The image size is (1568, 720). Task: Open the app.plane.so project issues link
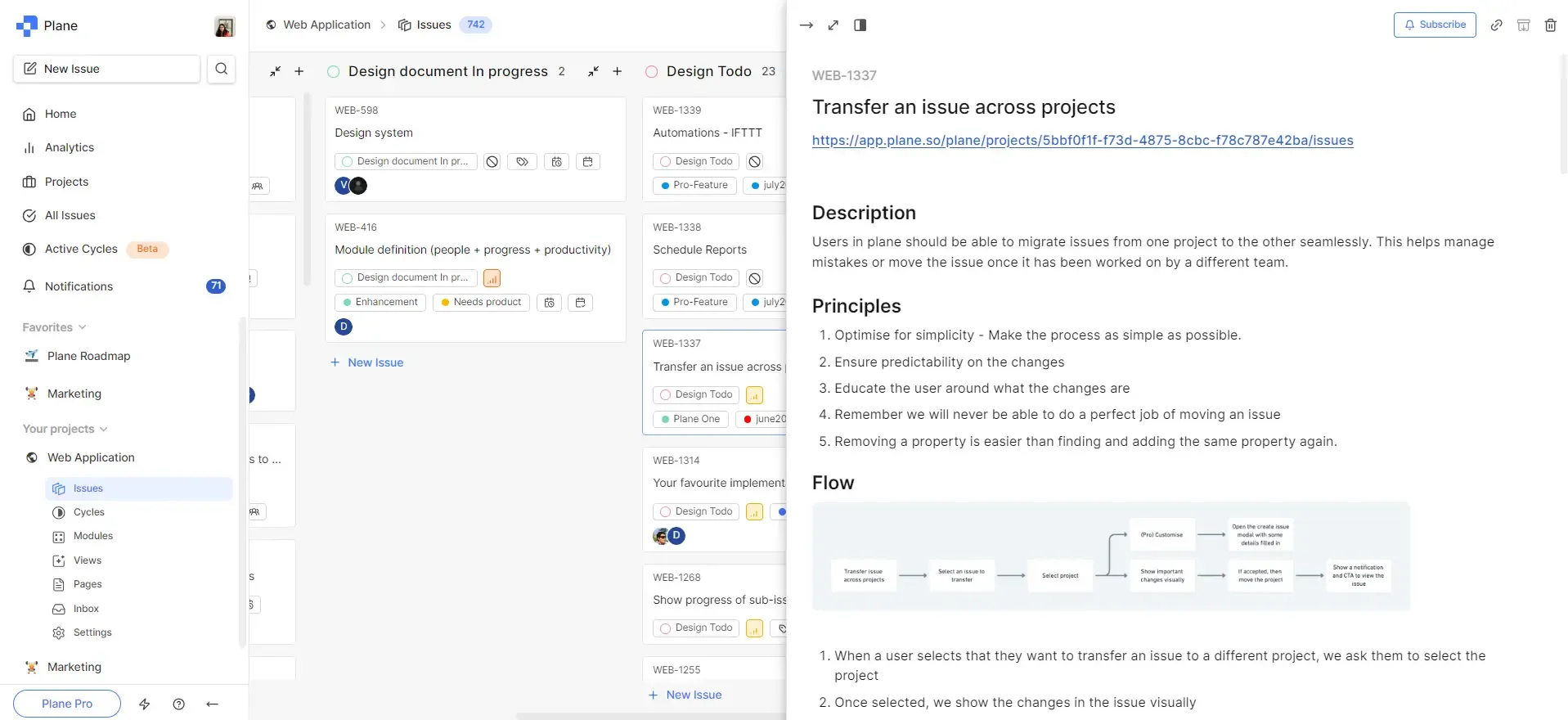[x=1082, y=141]
